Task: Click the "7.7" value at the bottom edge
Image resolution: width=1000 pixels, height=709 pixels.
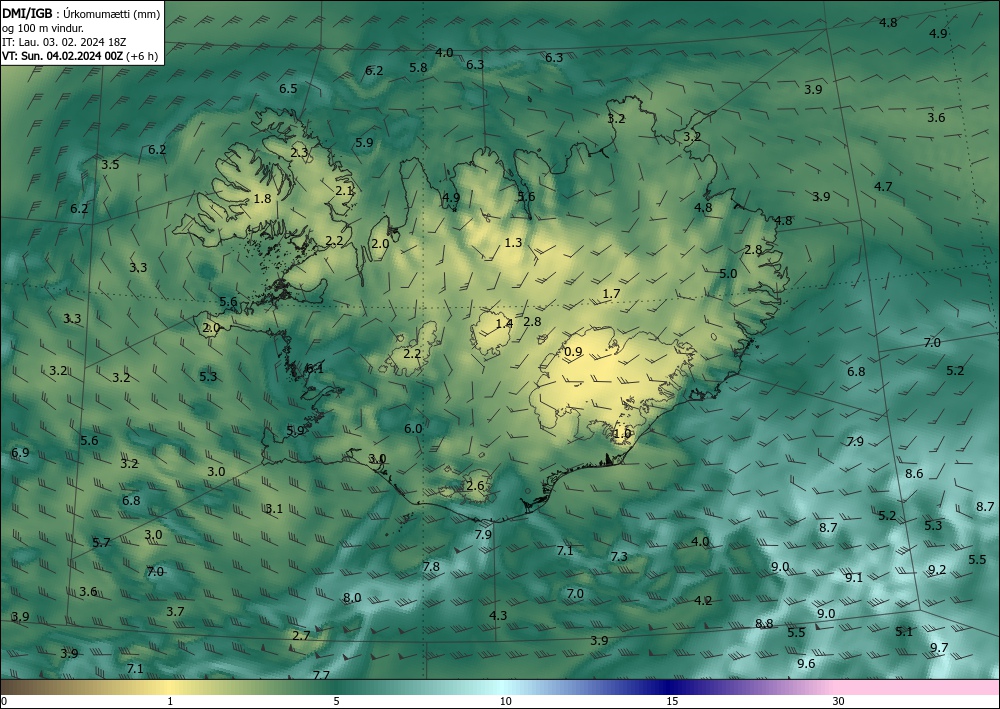Action: pyautogui.click(x=321, y=675)
